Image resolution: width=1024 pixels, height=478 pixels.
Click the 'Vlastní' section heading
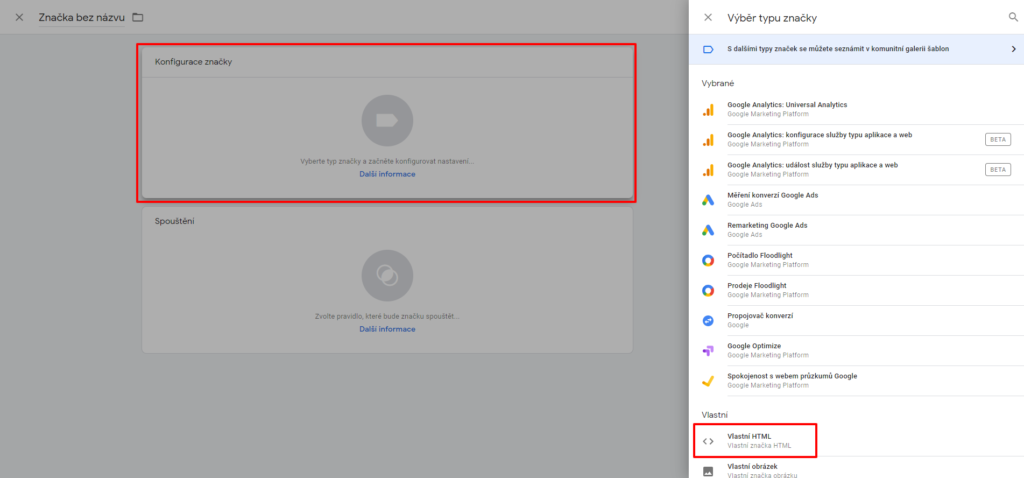point(715,415)
